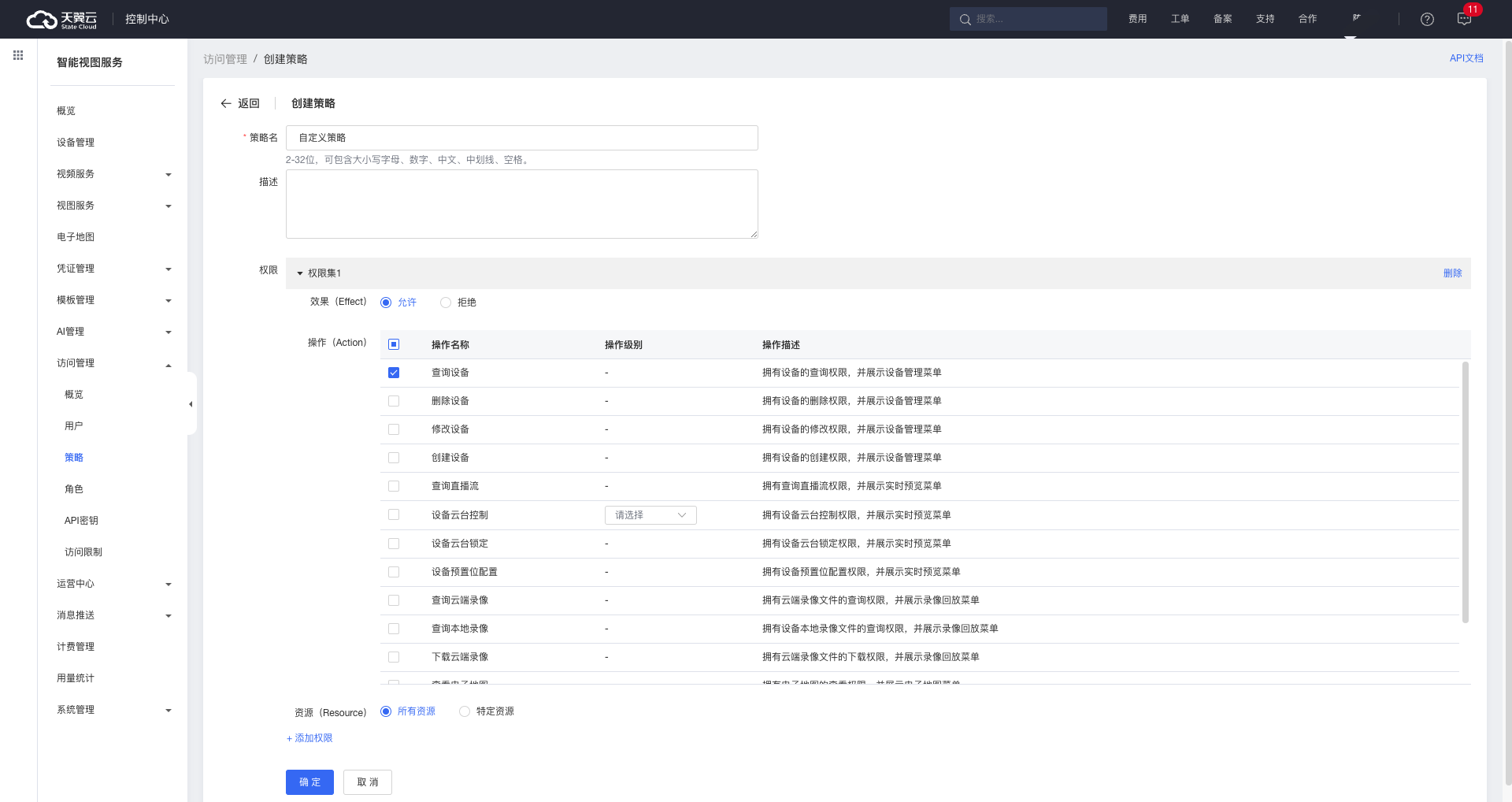This screenshot has width=1512, height=802.
Task: Click the 添加权限 link
Action: point(309,738)
